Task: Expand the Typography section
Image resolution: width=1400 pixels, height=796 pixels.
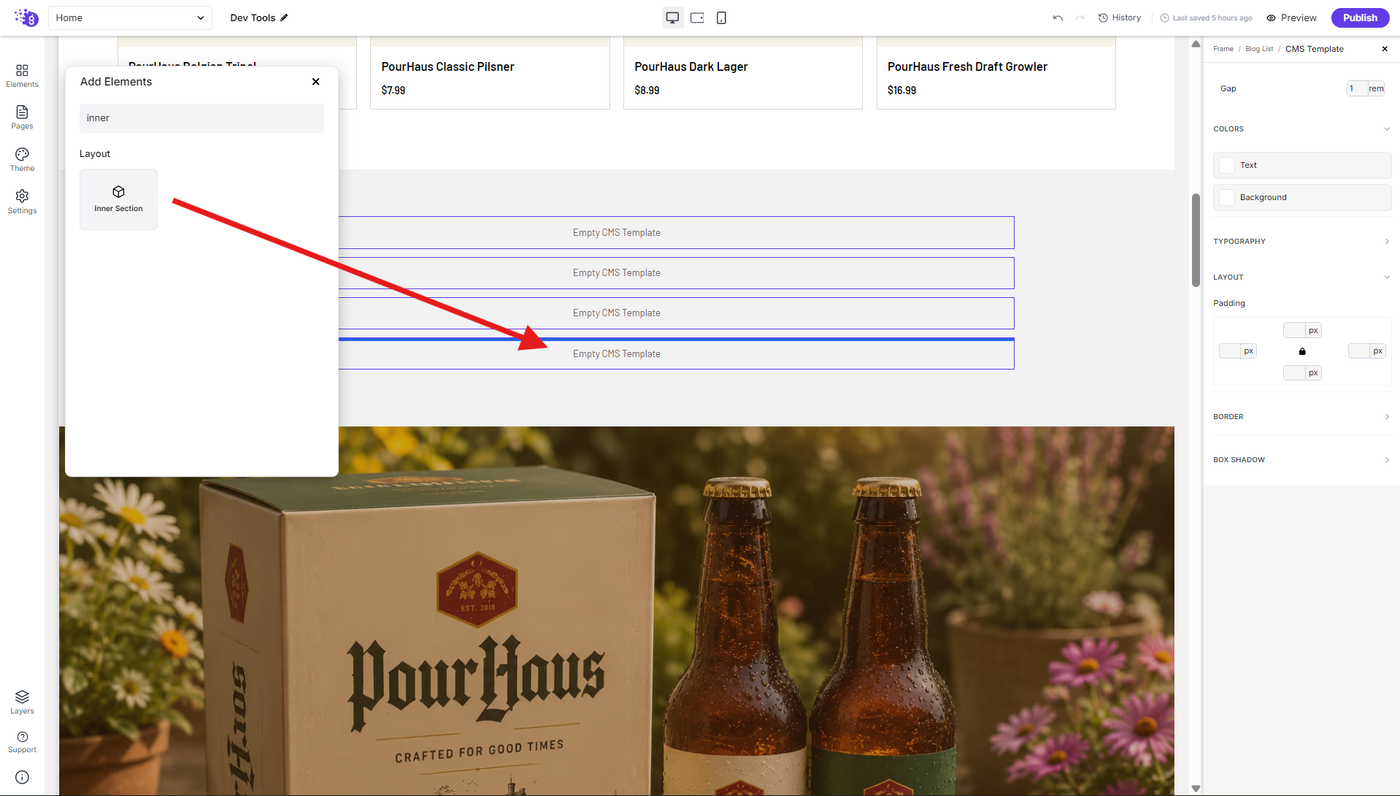Action: pos(1302,241)
